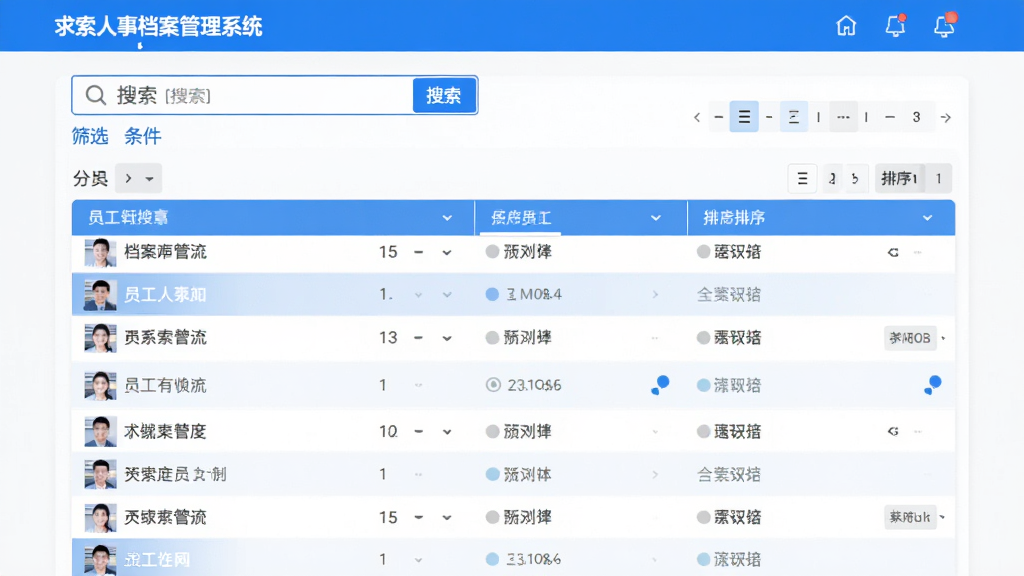Viewport: 1024px width, 576px height.
Task: Click the minus icon in row numbered 10
Action: pyautogui.click(x=419, y=431)
